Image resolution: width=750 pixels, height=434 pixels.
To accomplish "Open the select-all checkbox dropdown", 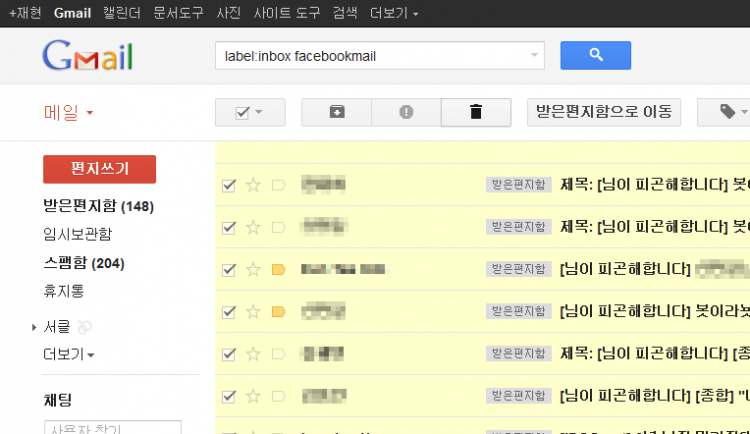I will [x=250, y=112].
